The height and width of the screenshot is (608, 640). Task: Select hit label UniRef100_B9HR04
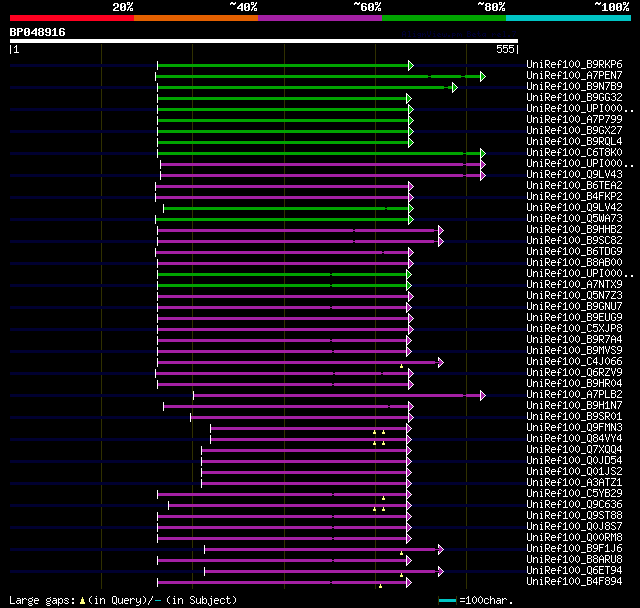[574, 384]
